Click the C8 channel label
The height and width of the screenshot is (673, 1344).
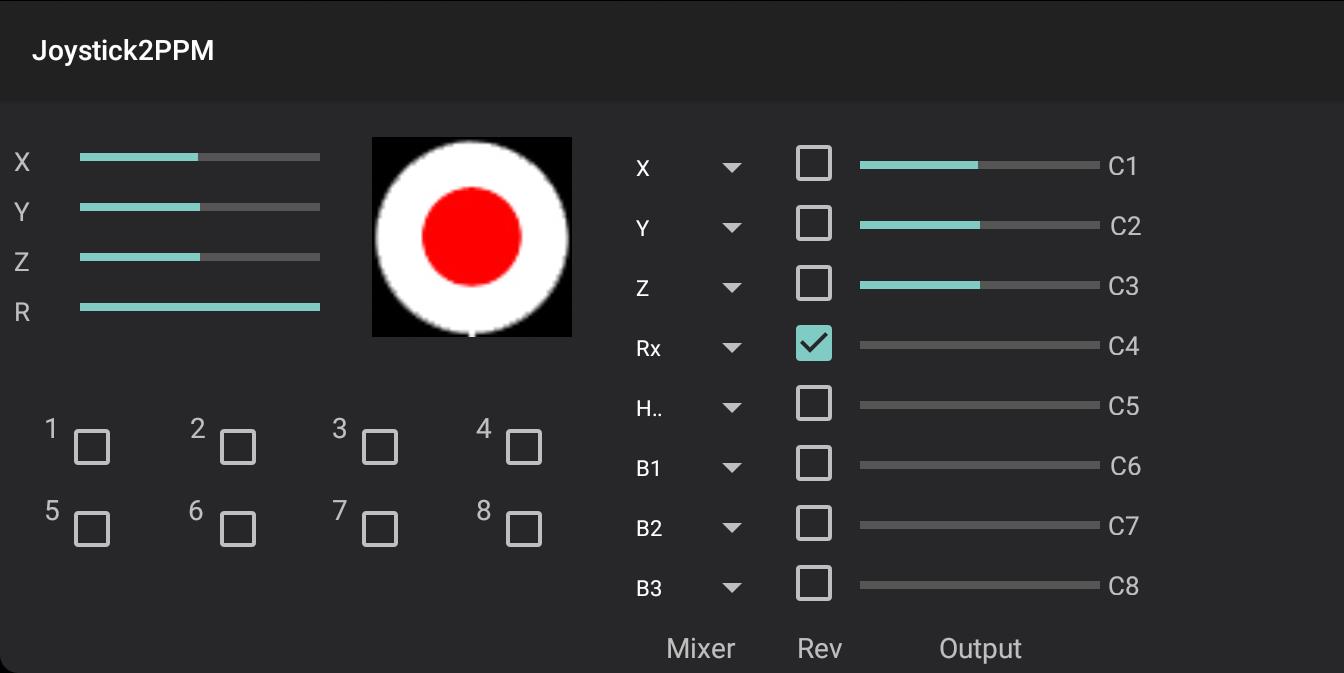[x=1124, y=586]
